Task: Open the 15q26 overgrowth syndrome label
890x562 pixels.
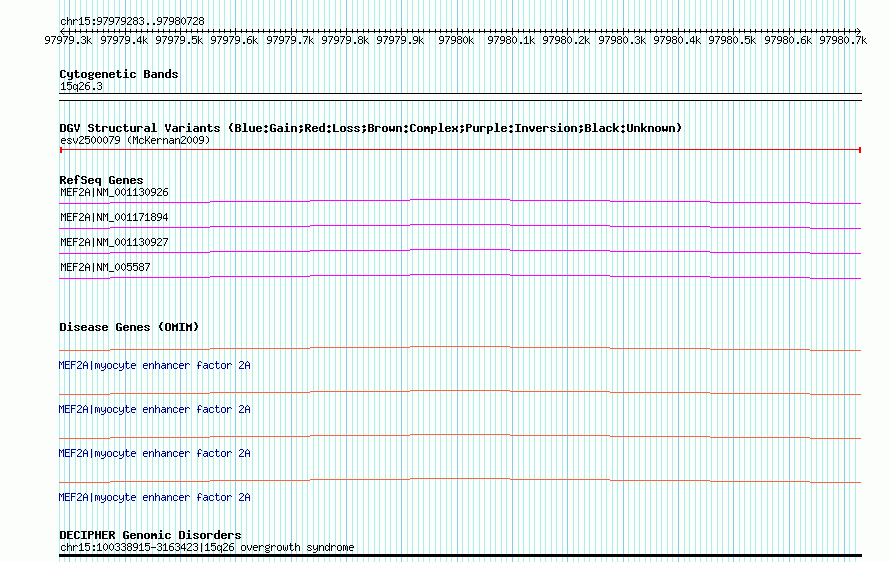Action: pos(207,547)
